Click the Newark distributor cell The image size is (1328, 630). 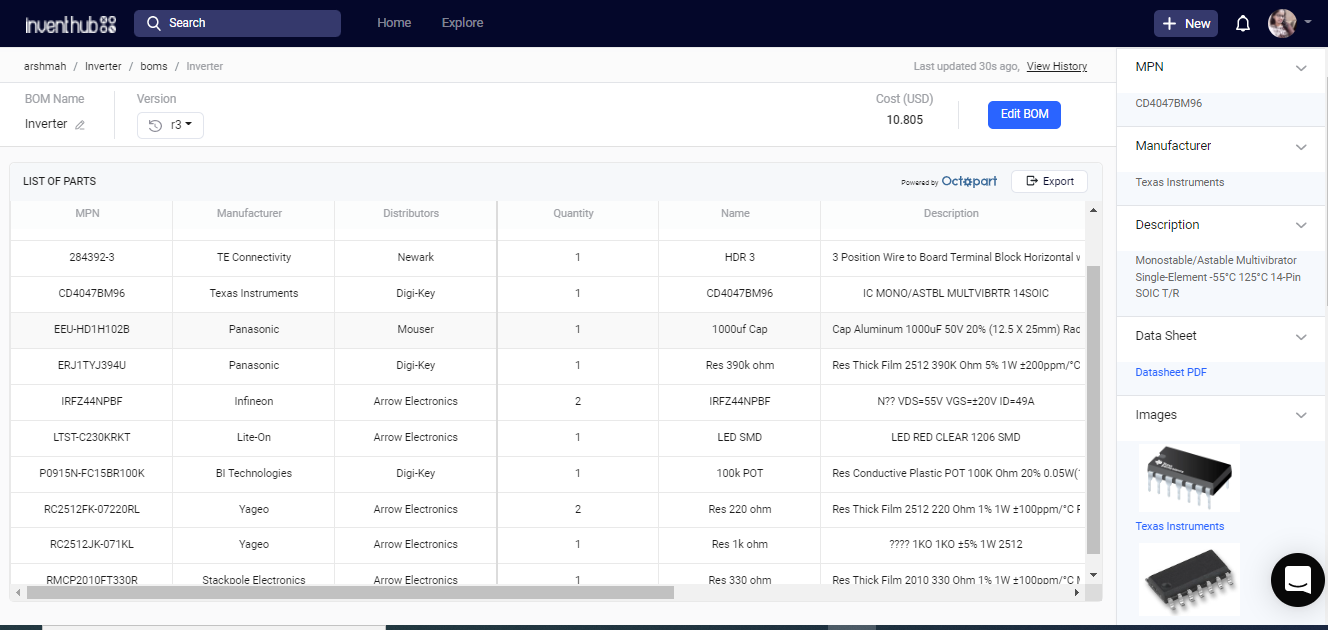click(x=416, y=258)
